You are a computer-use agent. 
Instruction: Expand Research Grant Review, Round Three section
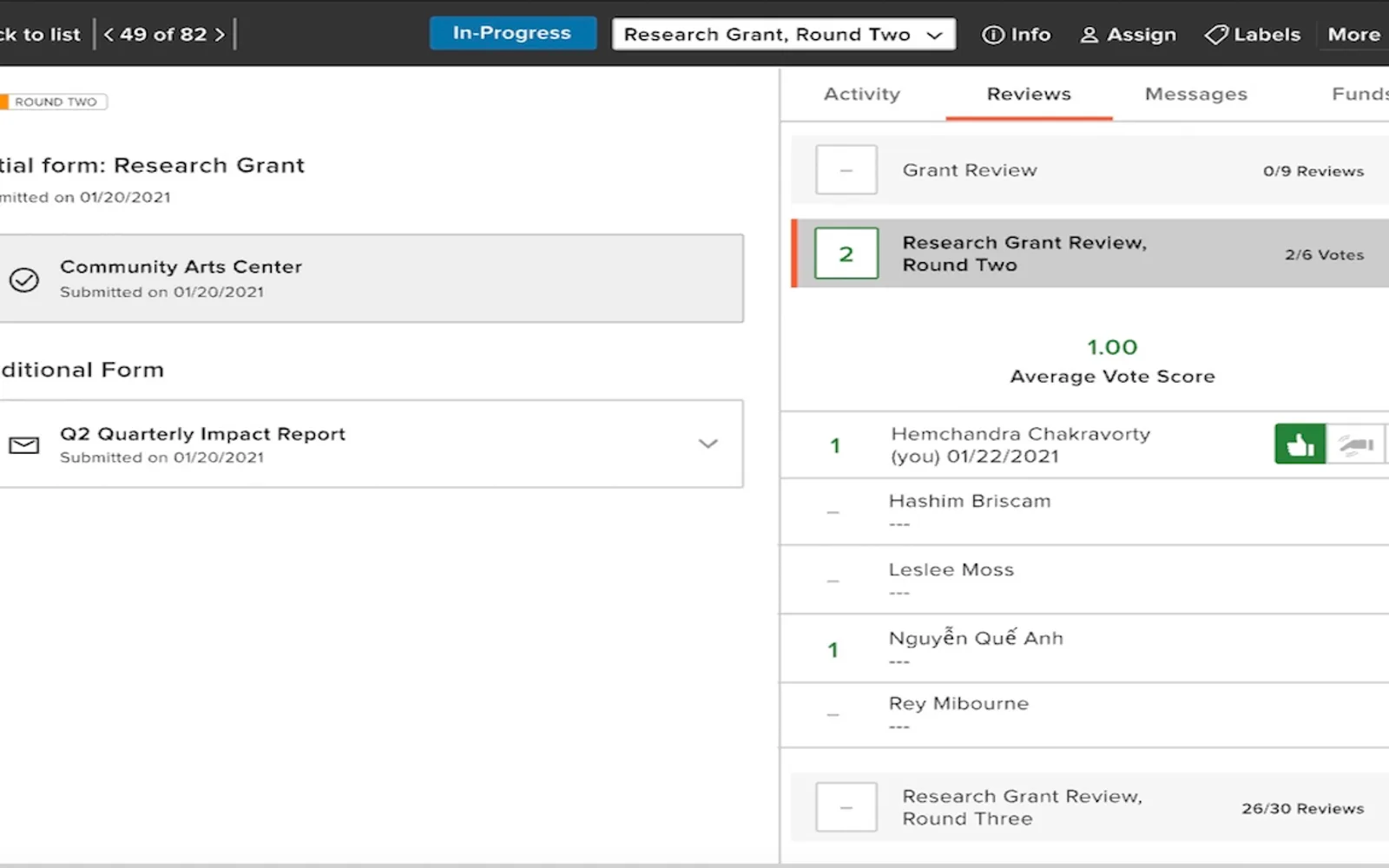pyautogui.click(x=1089, y=807)
